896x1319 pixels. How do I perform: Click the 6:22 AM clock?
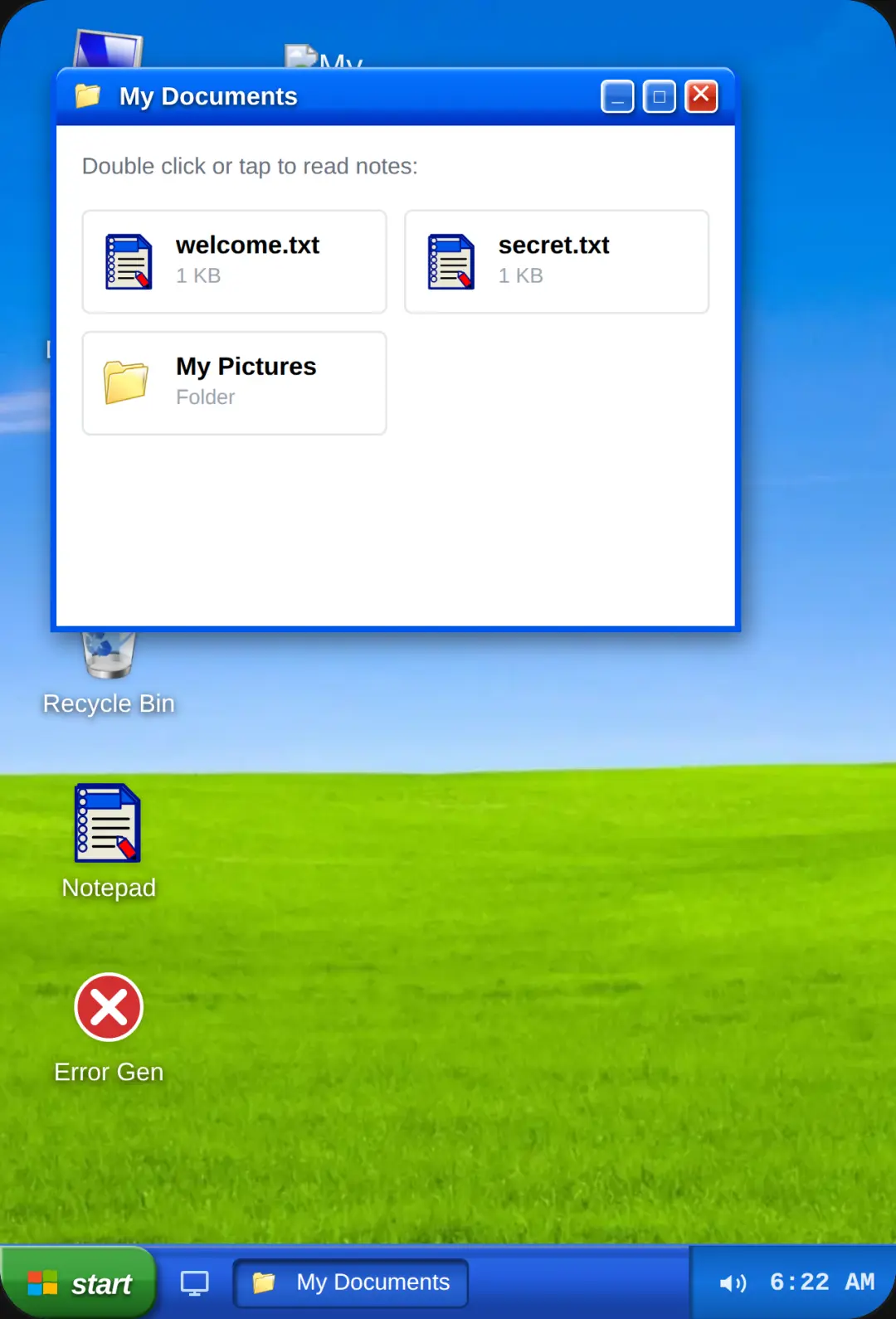[822, 1282]
